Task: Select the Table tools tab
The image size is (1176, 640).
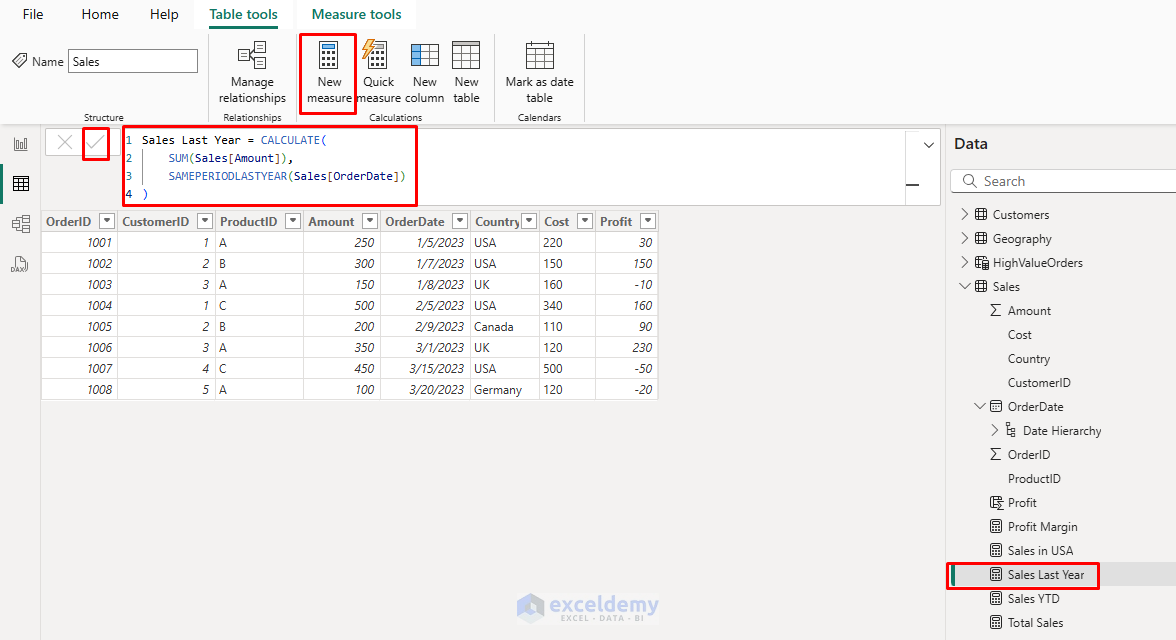Action: 243,14
